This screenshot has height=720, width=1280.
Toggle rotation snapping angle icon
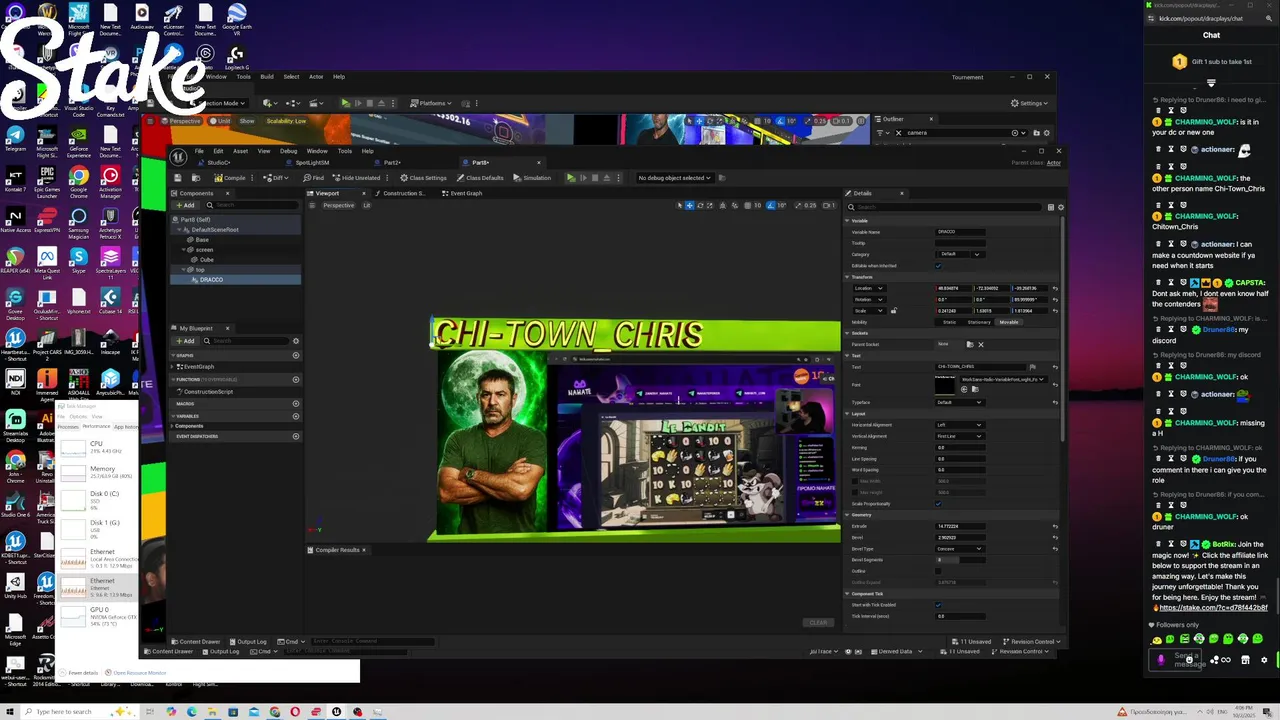(x=770, y=205)
